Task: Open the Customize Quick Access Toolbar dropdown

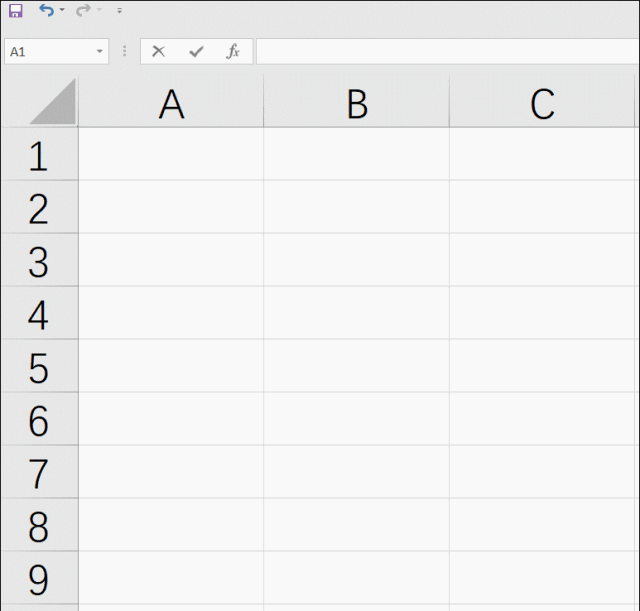Action: 119,11
